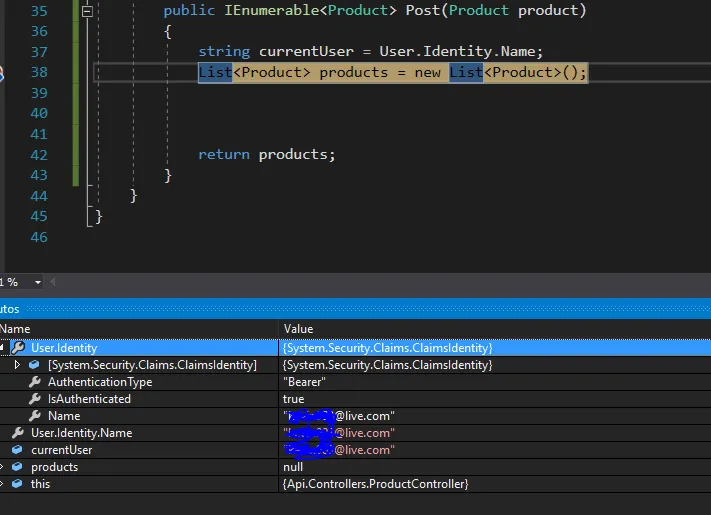The width and height of the screenshot is (711, 515).
Task: Click the wrench icon beside Name property
Action: pos(34,416)
